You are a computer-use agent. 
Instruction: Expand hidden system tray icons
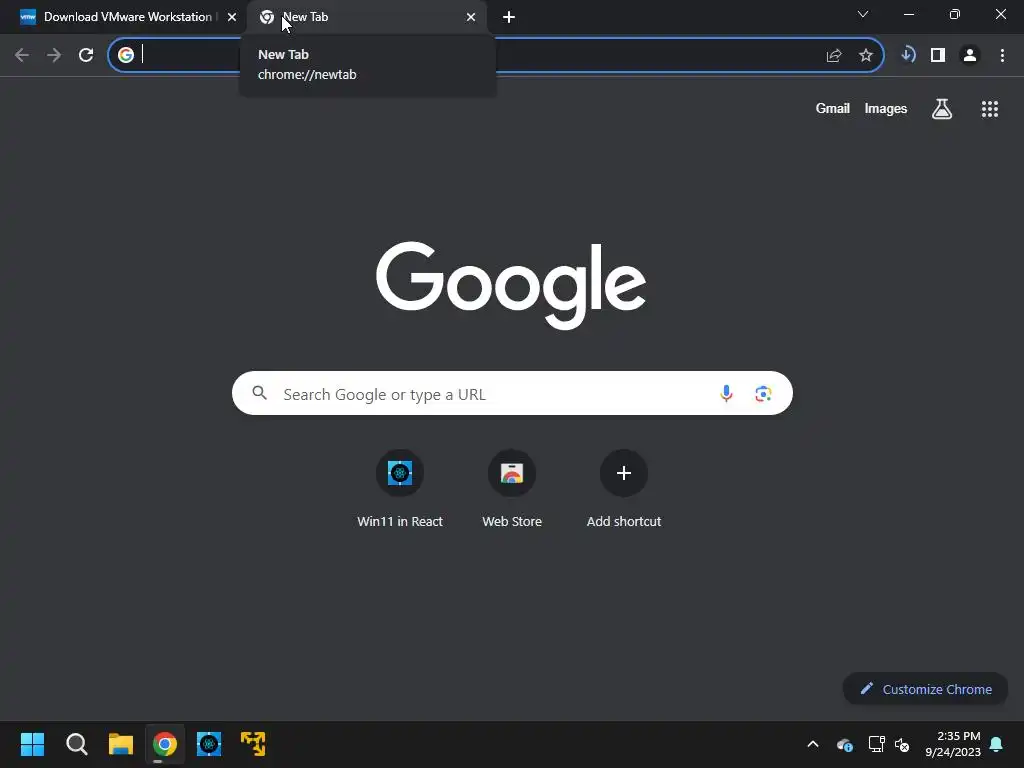[x=813, y=744]
